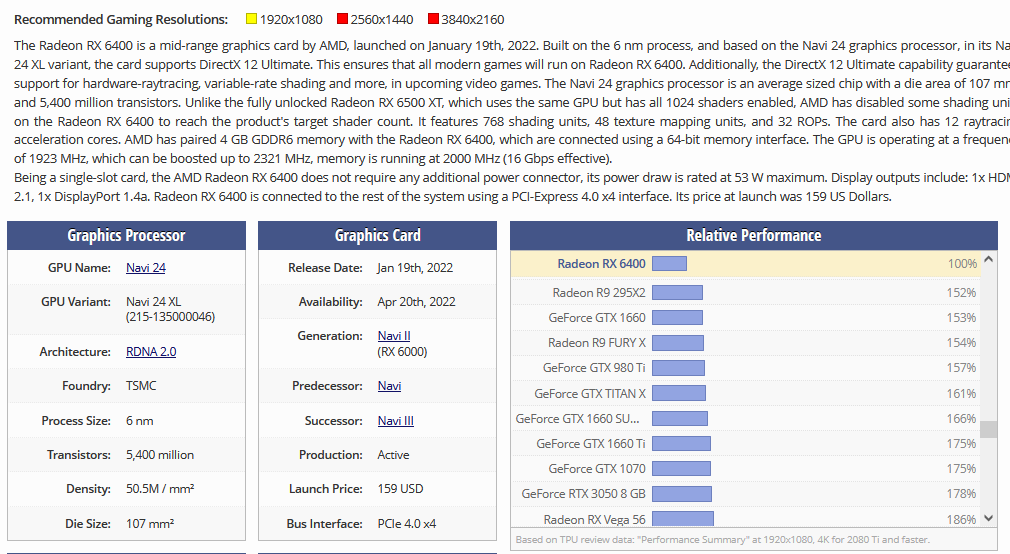The height and width of the screenshot is (554, 1010).
Task: Click the 186% bar for Radeon RX Vega 56
Action: pyautogui.click(x=683, y=519)
